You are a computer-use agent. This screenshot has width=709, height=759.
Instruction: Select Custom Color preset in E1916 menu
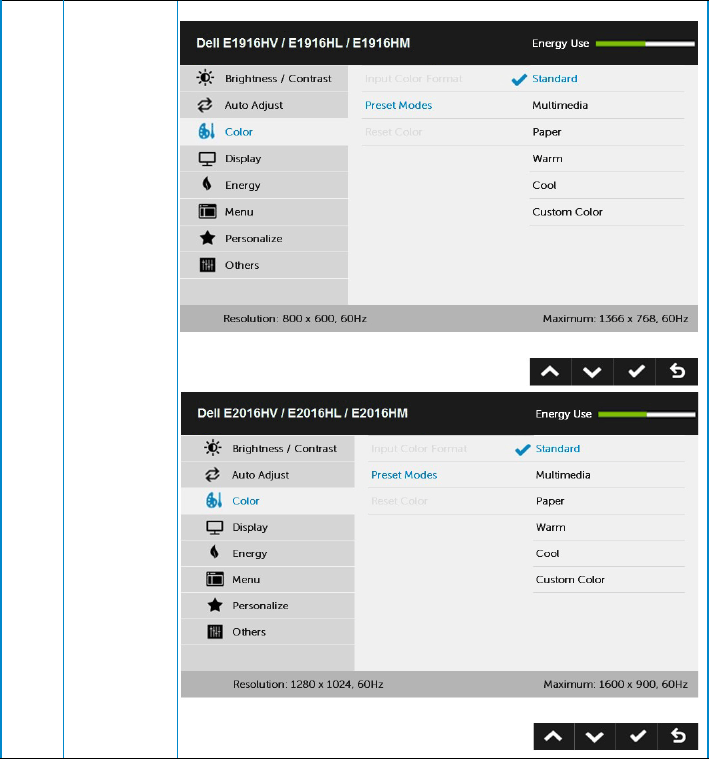coord(567,212)
